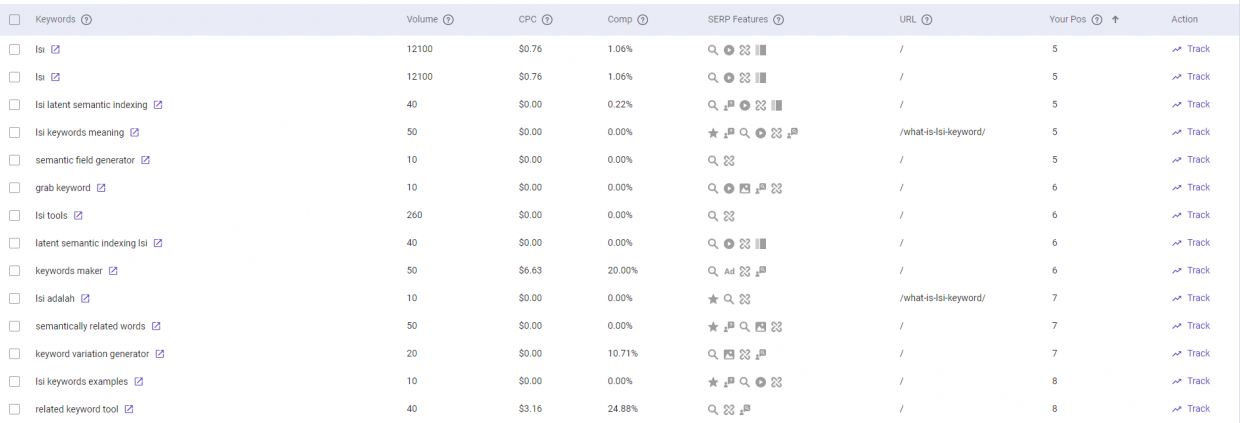Click help icon beside Keywords column header
This screenshot has width=1240, height=423.
86,20
